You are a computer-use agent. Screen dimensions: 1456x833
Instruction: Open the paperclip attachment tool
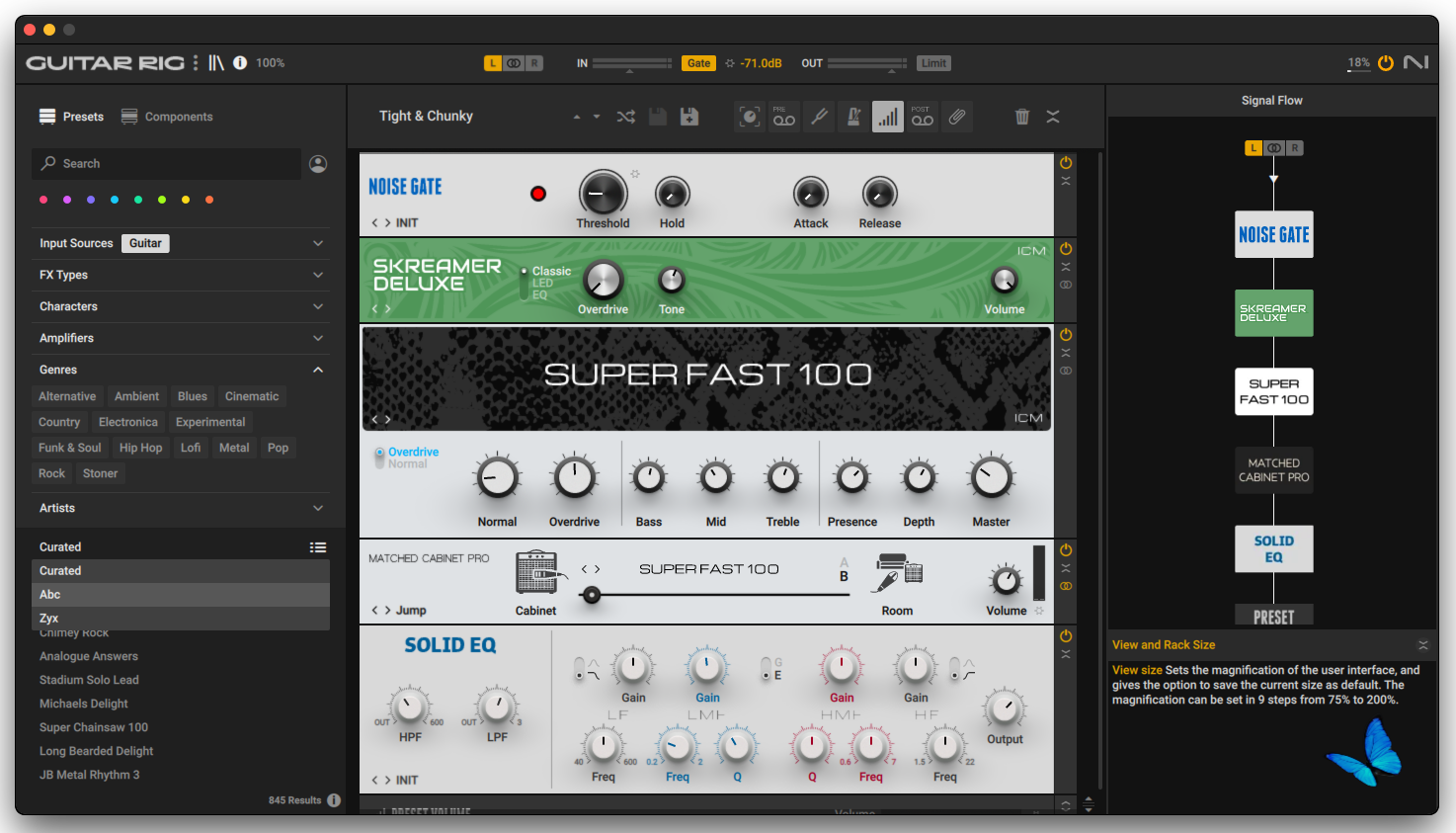[957, 117]
